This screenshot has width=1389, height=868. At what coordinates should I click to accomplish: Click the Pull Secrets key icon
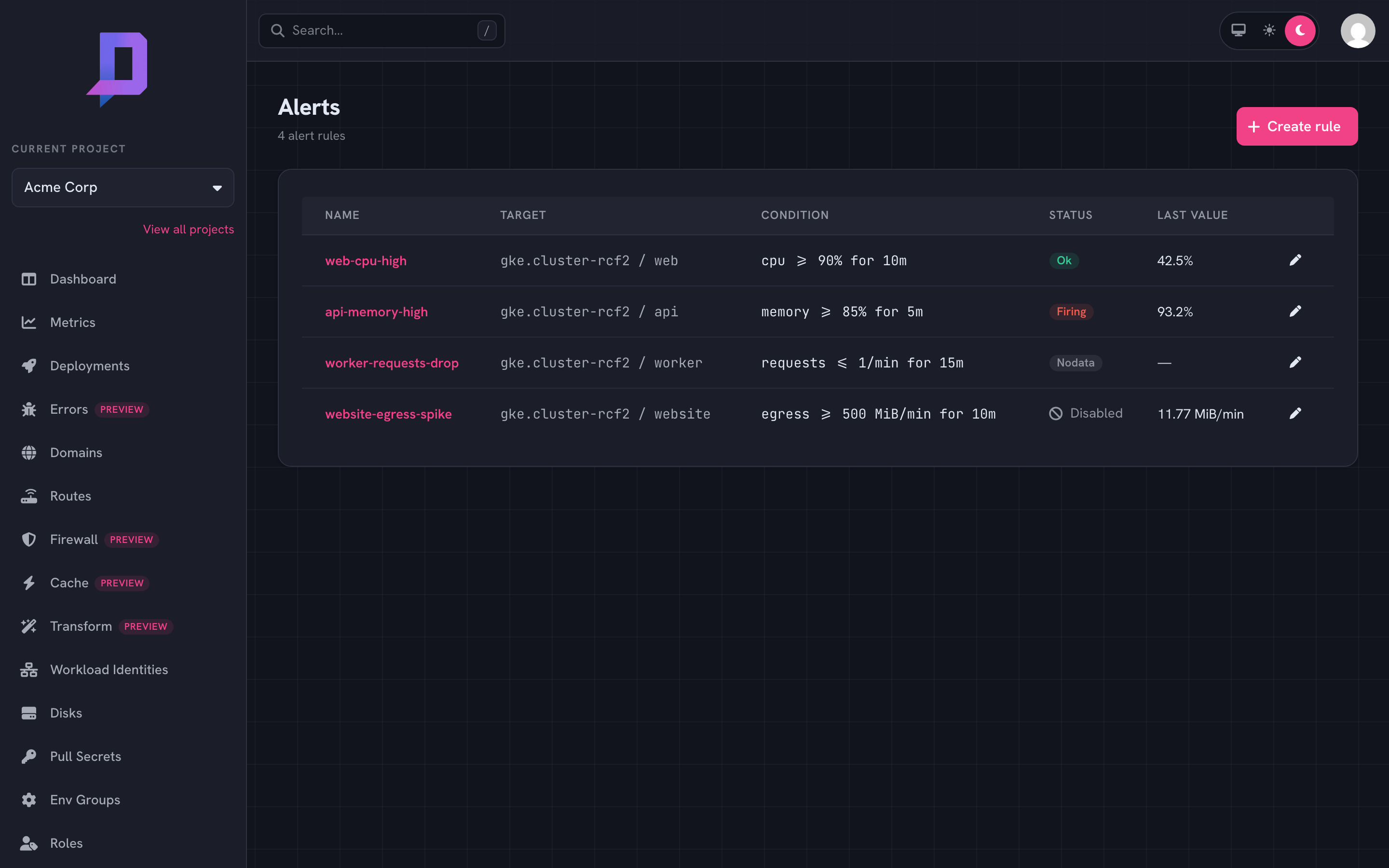[x=29, y=757]
